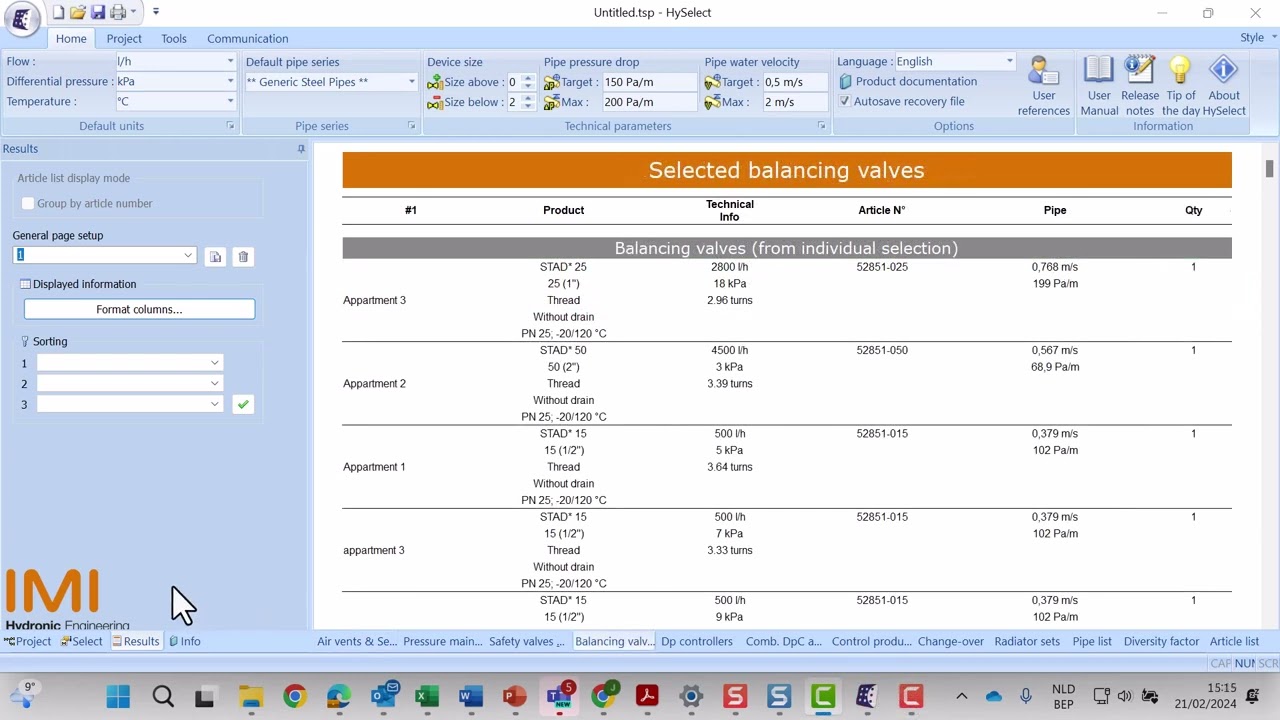Switch to the Select panel
This screenshot has width=1280, height=720.
point(81,642)
